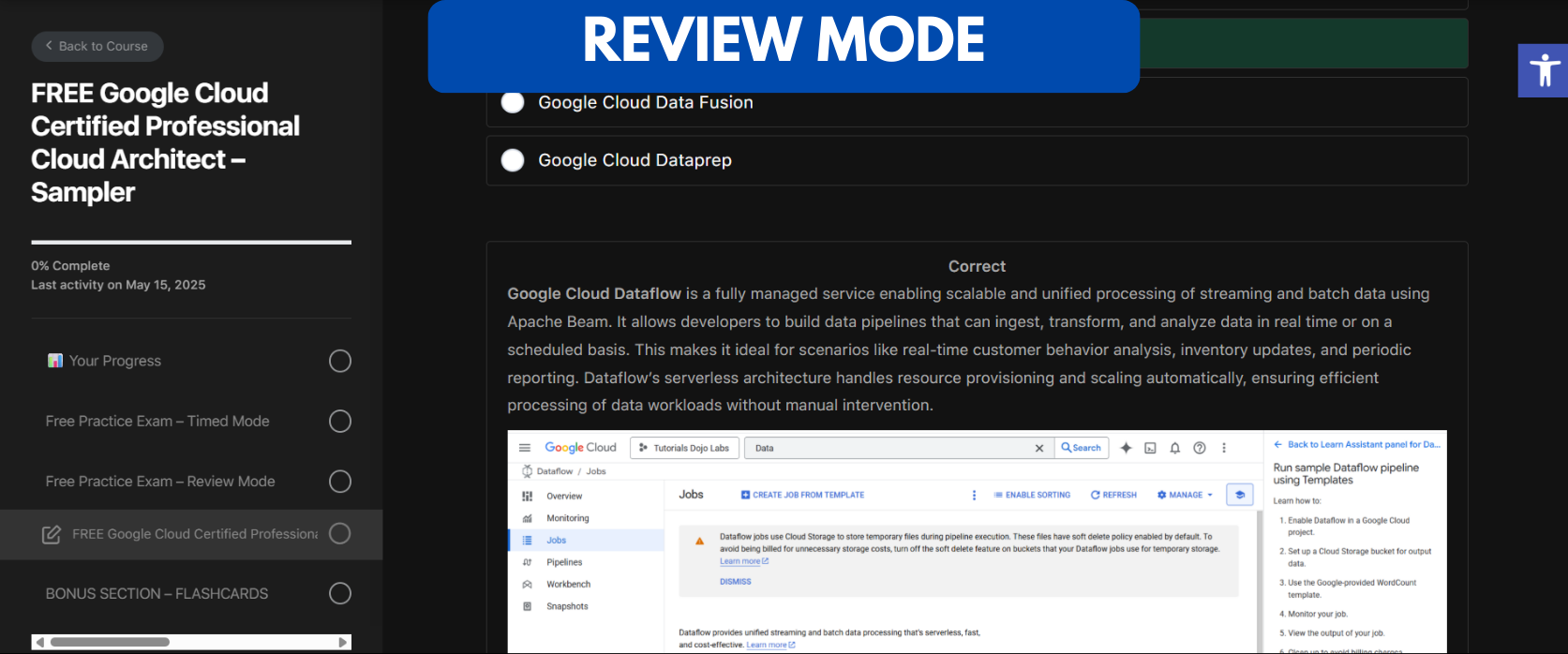Open Your Progress in the sidebar
The image size is (1568, 654).
point(115,361)
